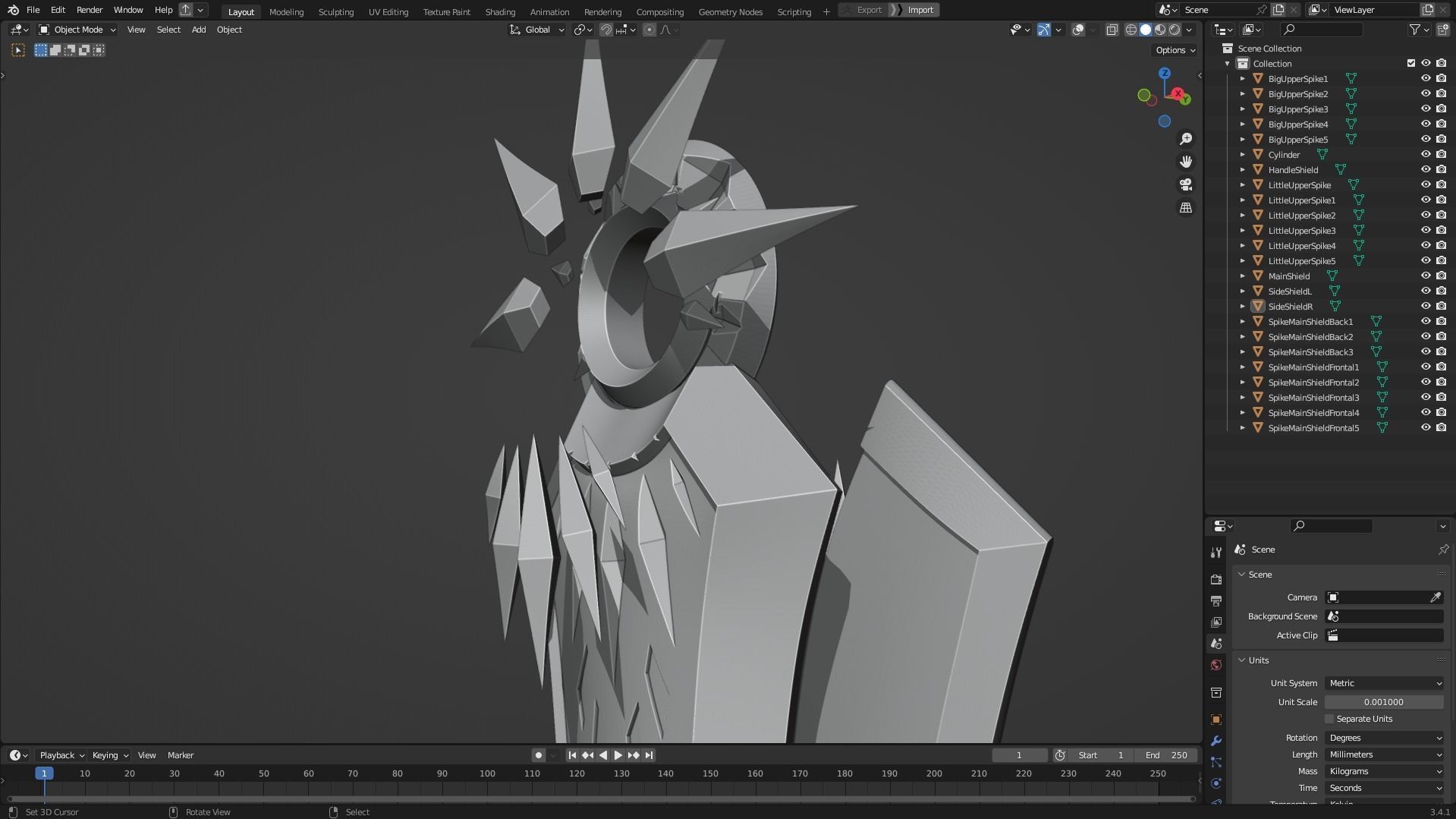Disable HandleShield render camera toggle

1441,169
